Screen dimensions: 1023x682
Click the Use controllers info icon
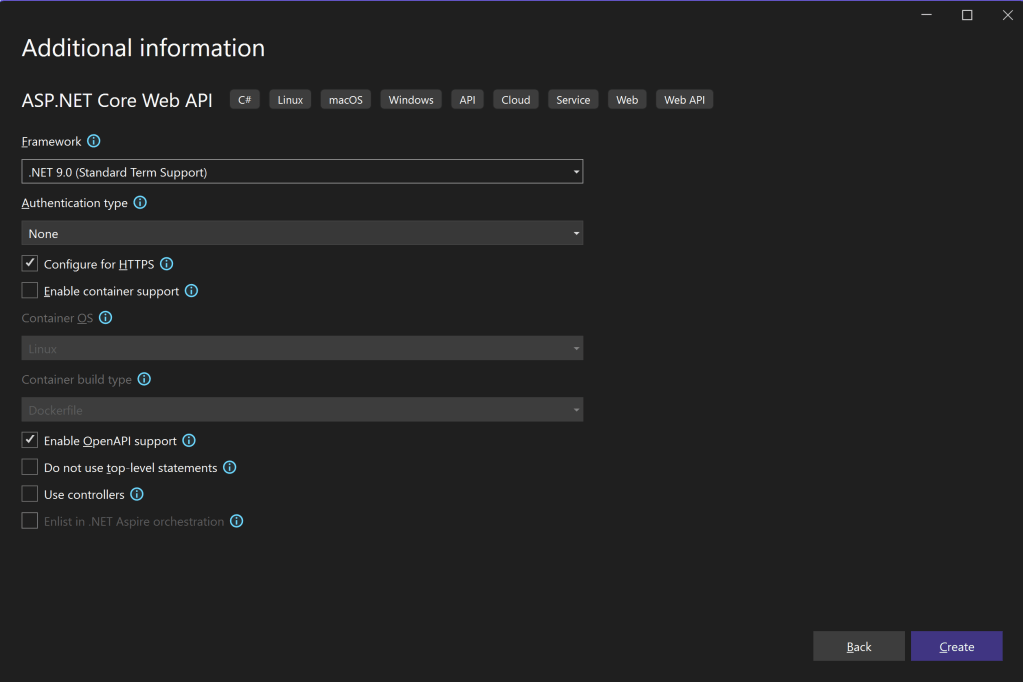(x=137, y=495)
